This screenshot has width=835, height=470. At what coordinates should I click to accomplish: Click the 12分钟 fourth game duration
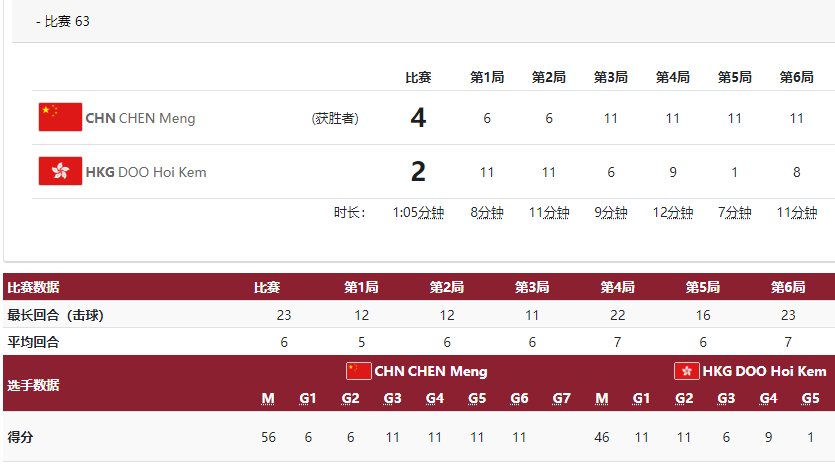(x=673, y=213)
